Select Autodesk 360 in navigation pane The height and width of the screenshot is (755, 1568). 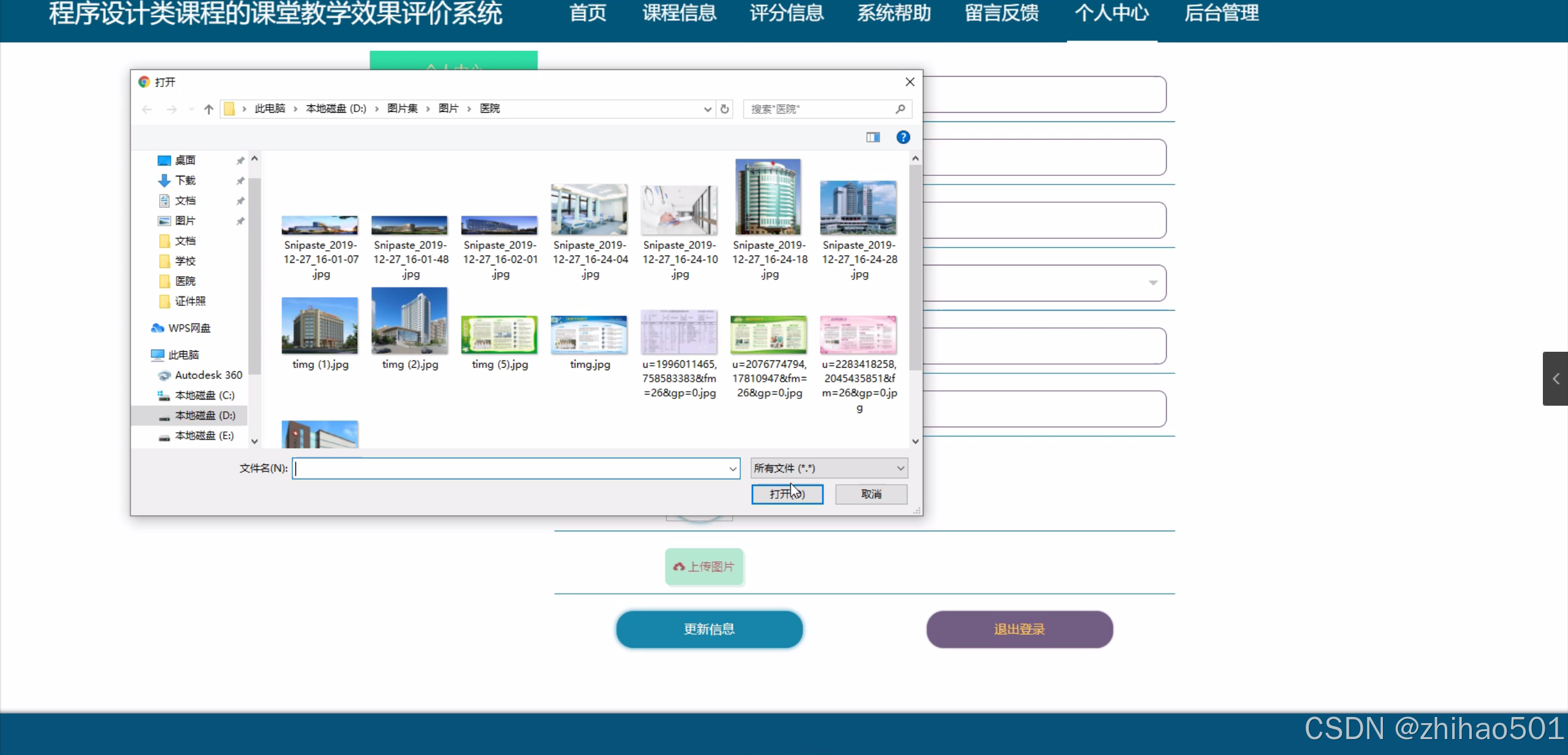[x=208, y=375]
